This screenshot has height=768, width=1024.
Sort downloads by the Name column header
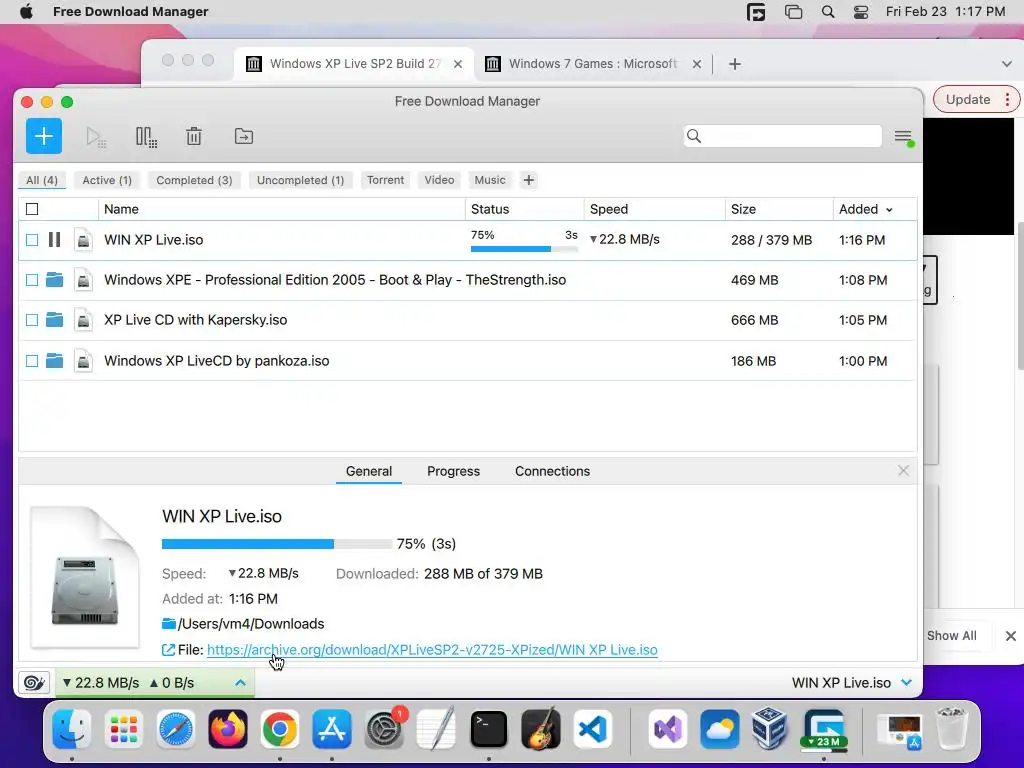(121, 209)
